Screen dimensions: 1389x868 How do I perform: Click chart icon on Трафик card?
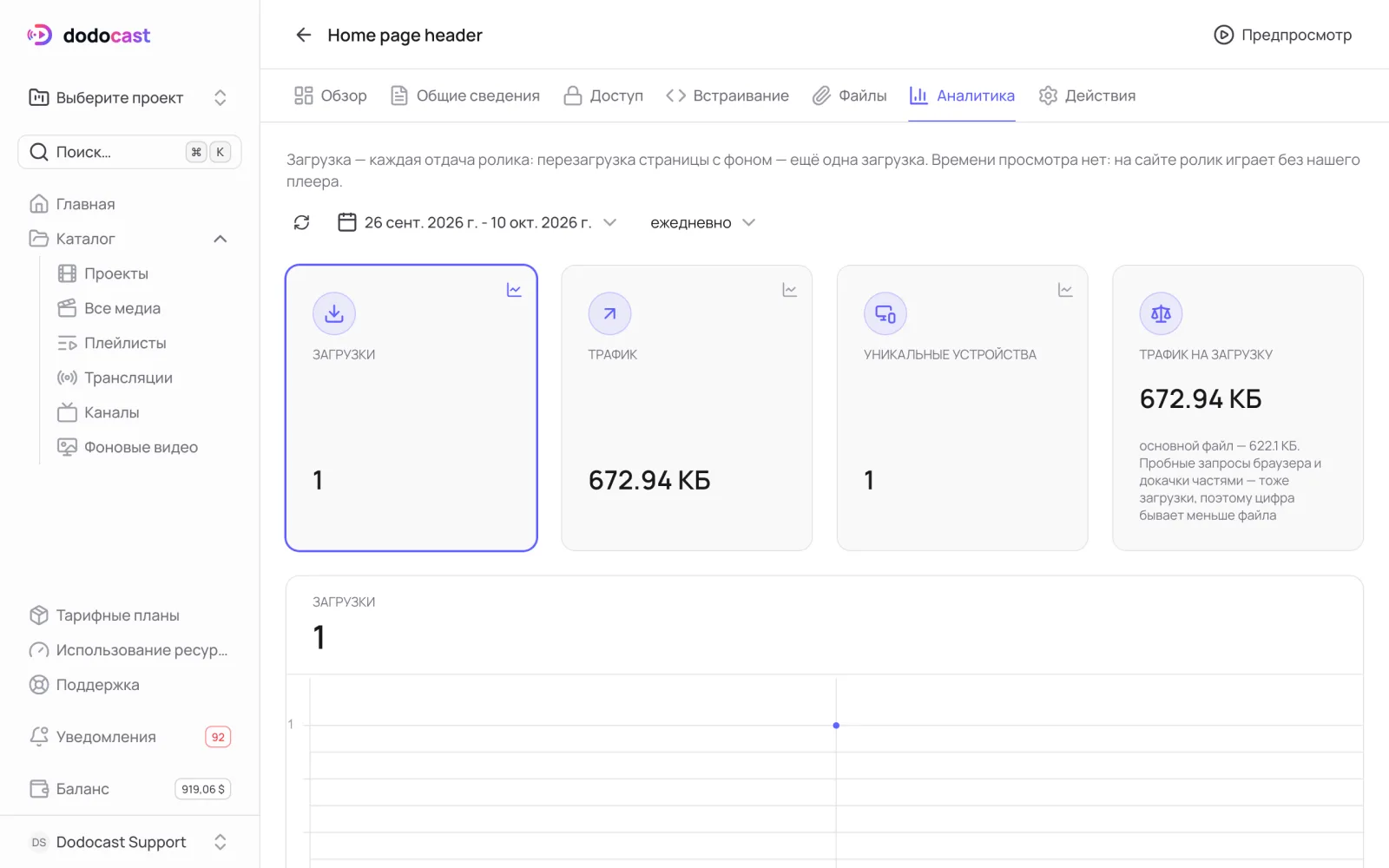click(789, 290)
